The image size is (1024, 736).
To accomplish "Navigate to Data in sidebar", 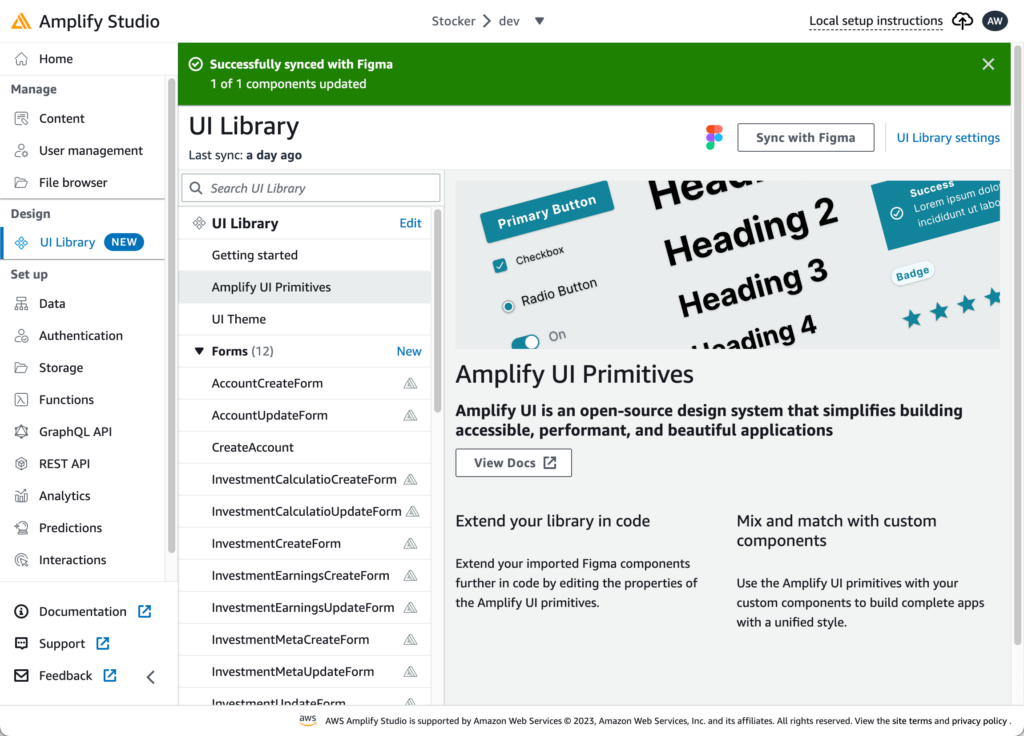I will (52, 304).
